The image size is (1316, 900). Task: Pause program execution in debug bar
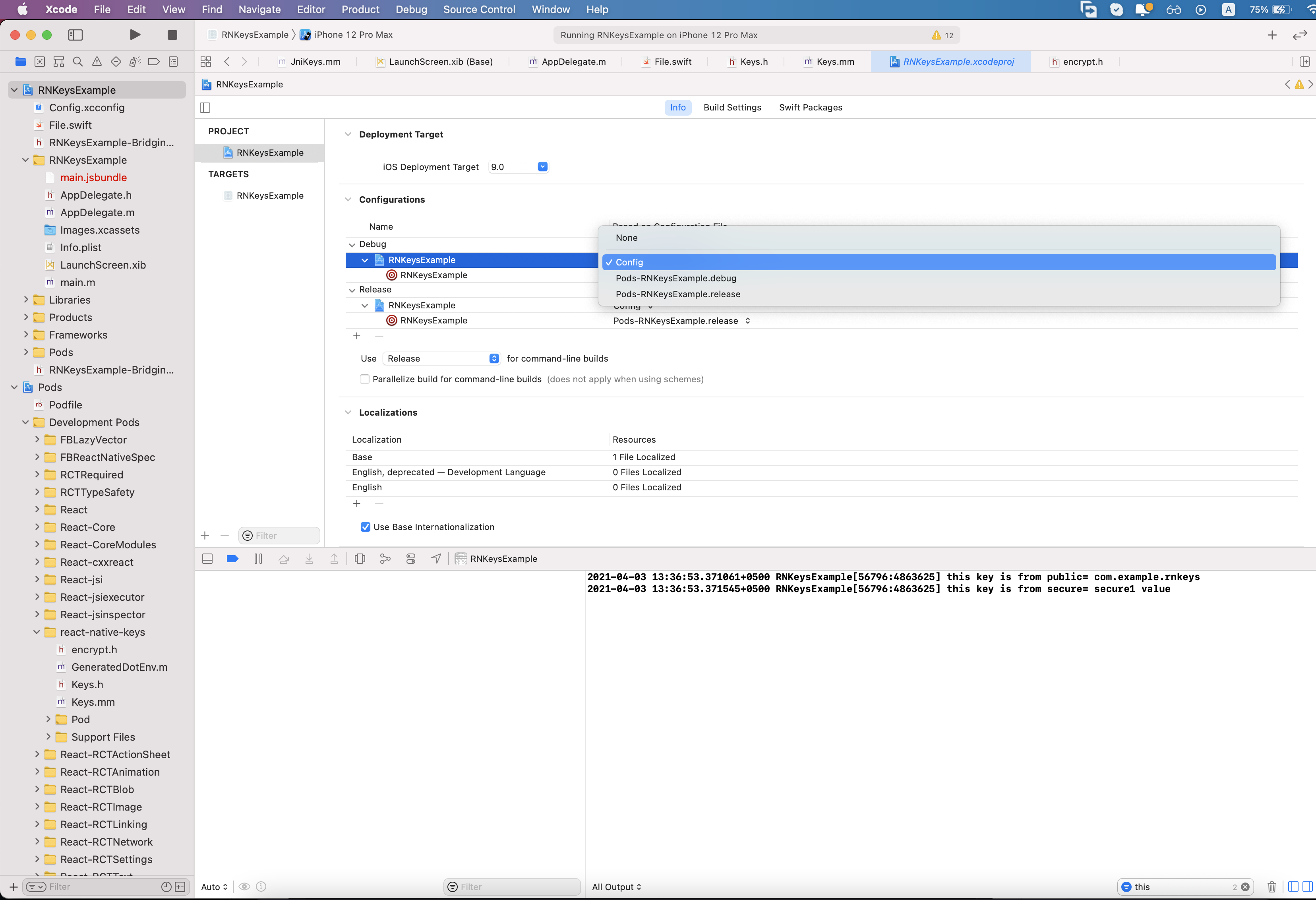click(258, 558)
